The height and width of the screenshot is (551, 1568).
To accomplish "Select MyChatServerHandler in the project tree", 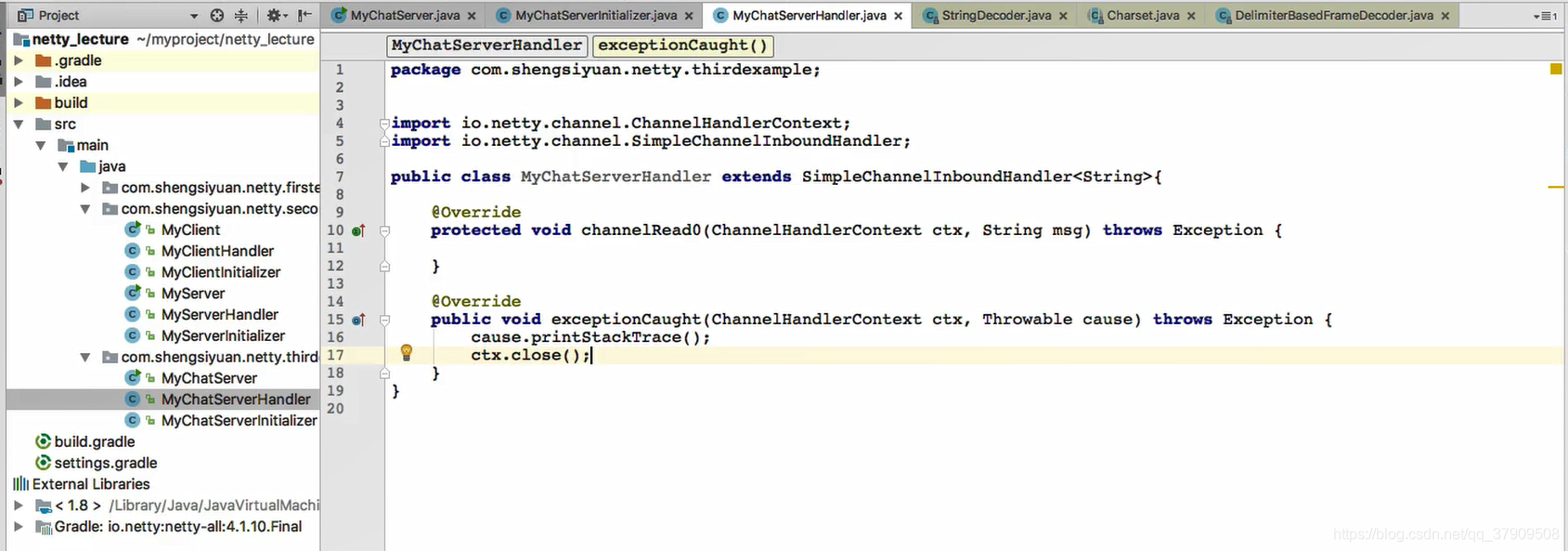I will coord(236,400).
